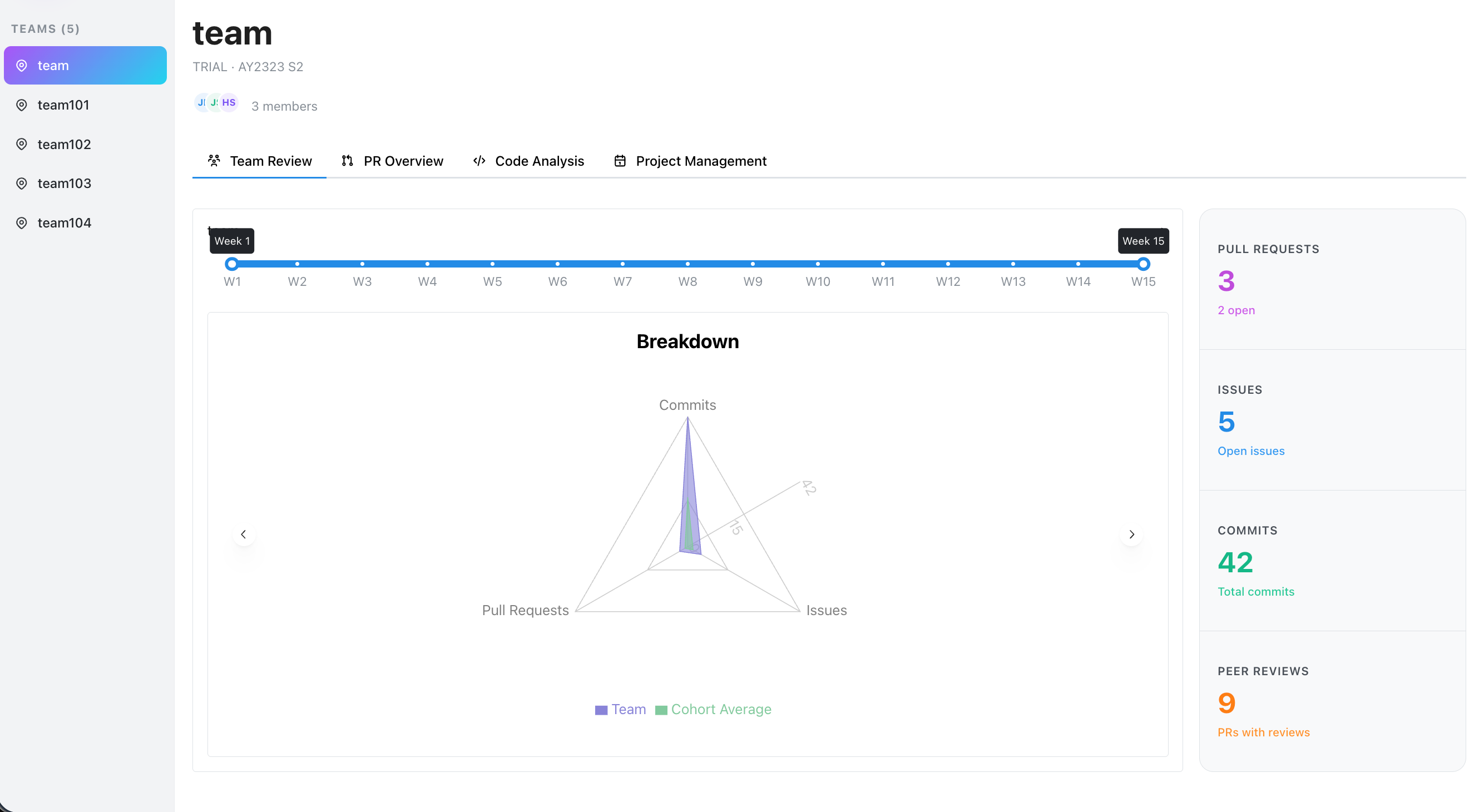Click the Issues axis label on radar chart
The image size is (1474, 812).
826,610
